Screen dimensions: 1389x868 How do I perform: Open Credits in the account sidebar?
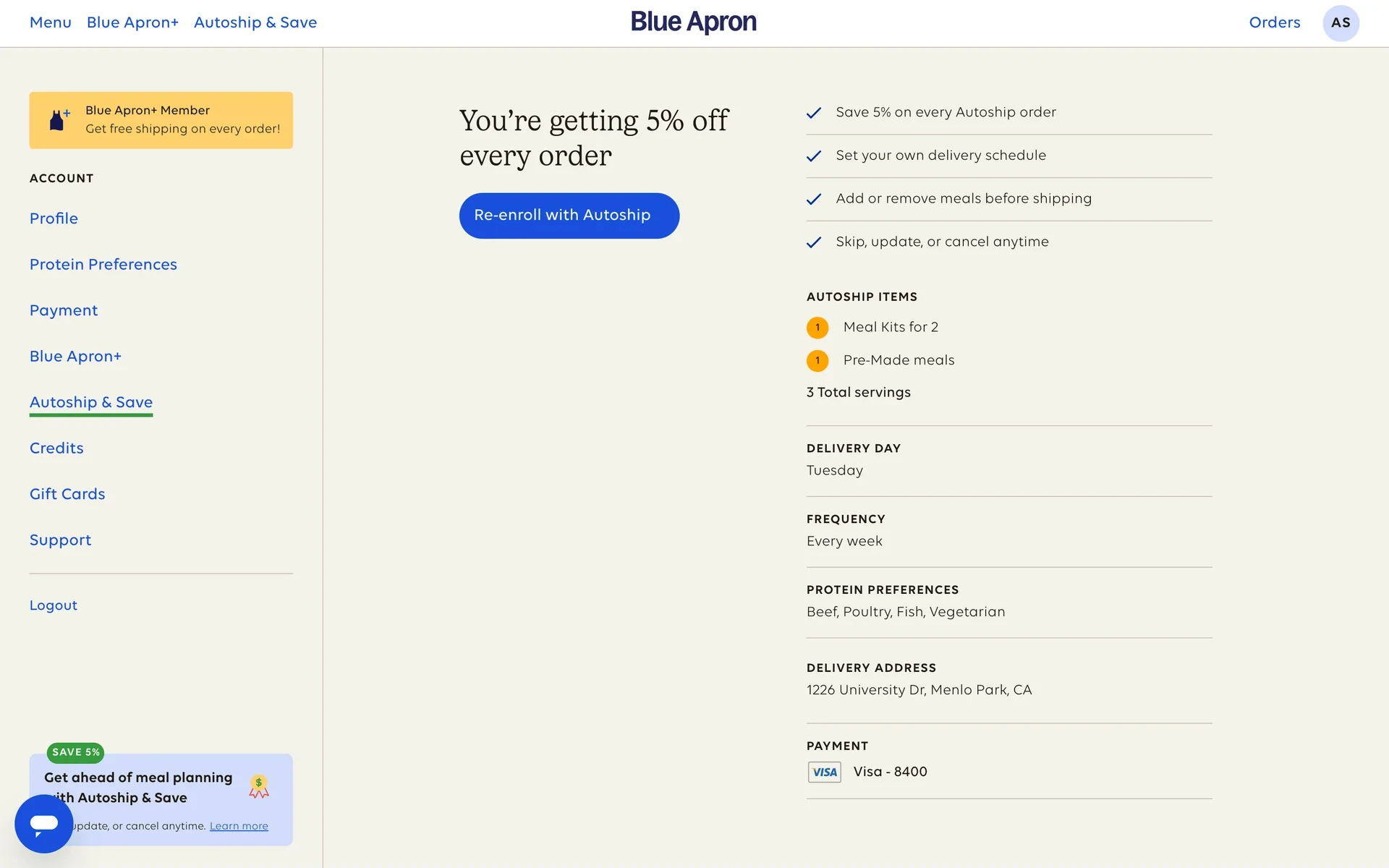pos(56,448)
